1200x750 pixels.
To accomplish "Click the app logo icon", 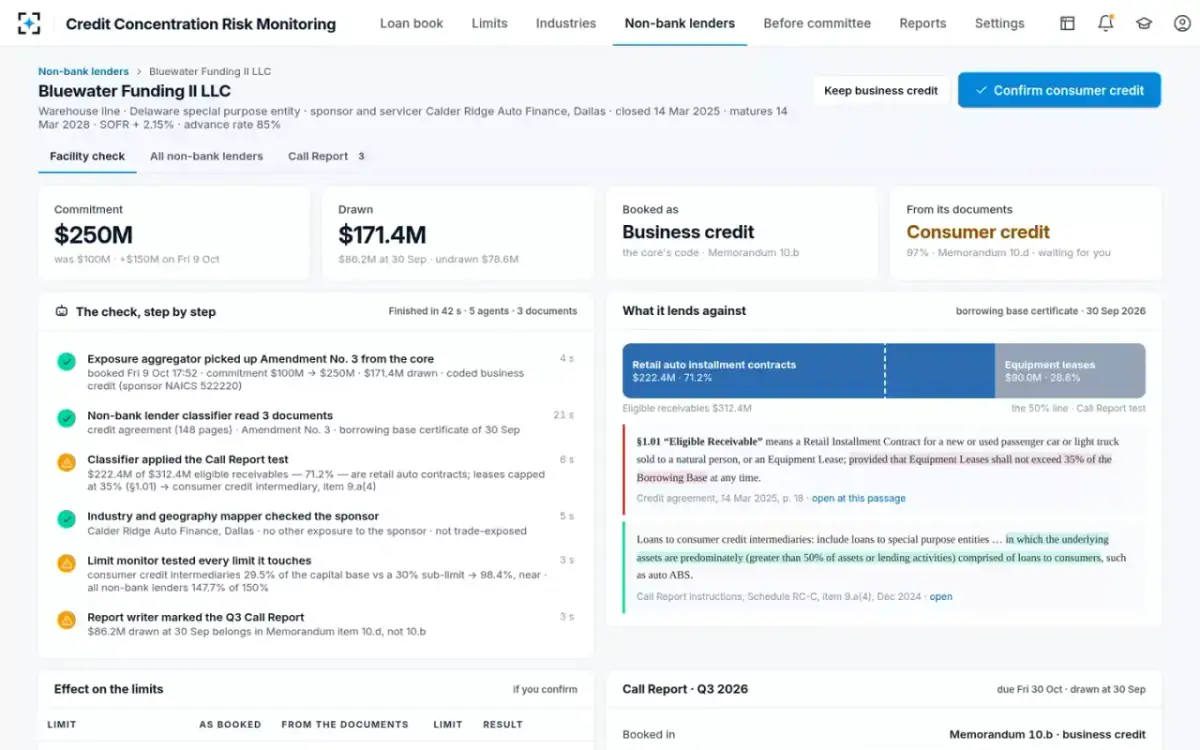I will pos(30,23).
